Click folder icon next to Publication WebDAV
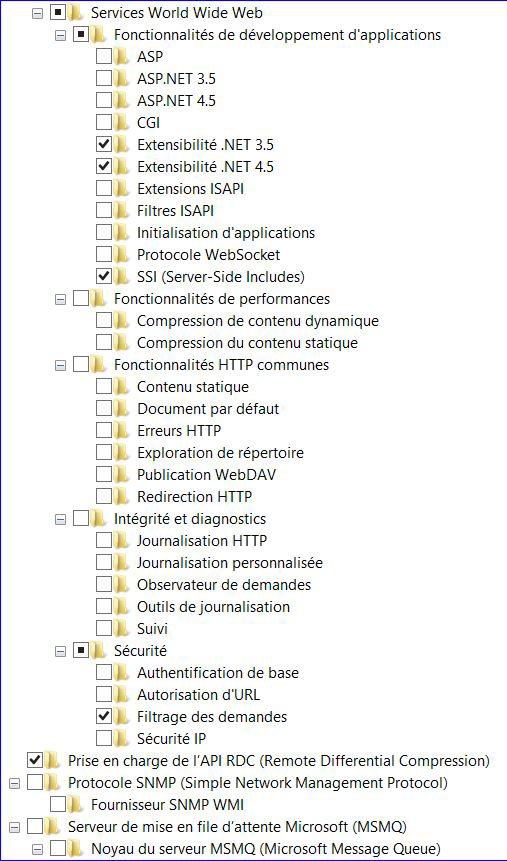The height and width of the screenshot is (861, 507). (121, 474)
